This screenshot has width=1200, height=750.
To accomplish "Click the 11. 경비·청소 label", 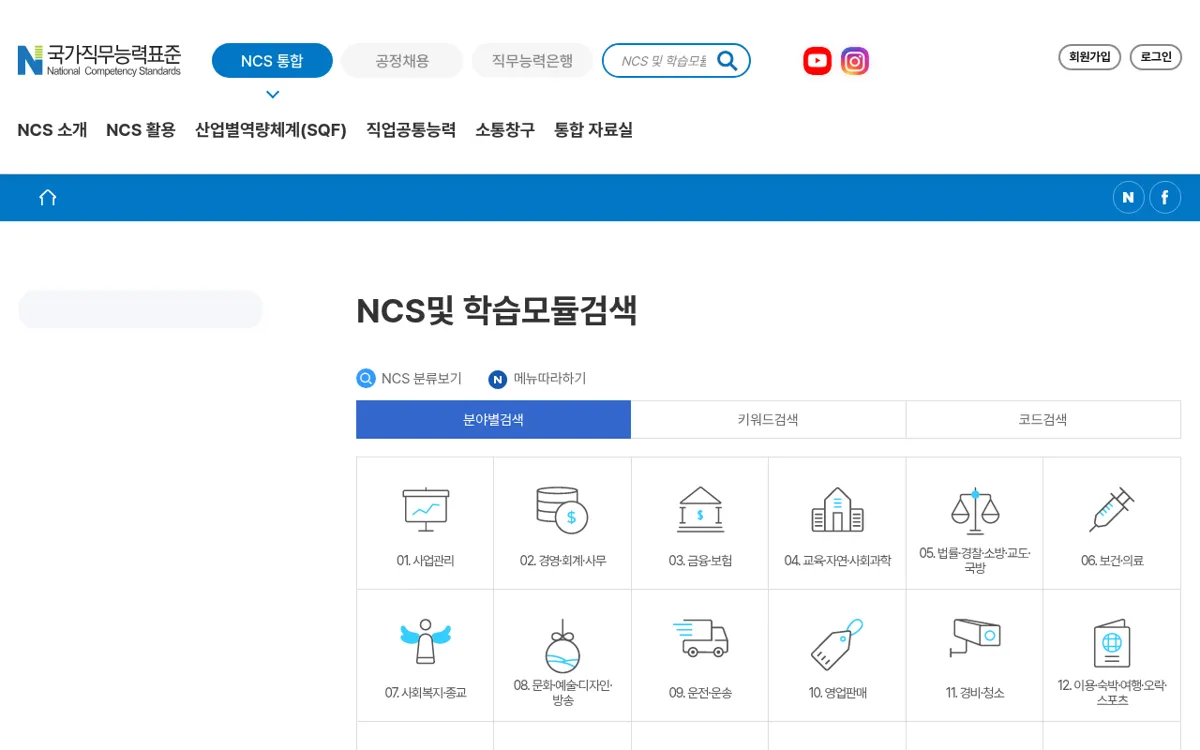I will [x=975, y=693].
